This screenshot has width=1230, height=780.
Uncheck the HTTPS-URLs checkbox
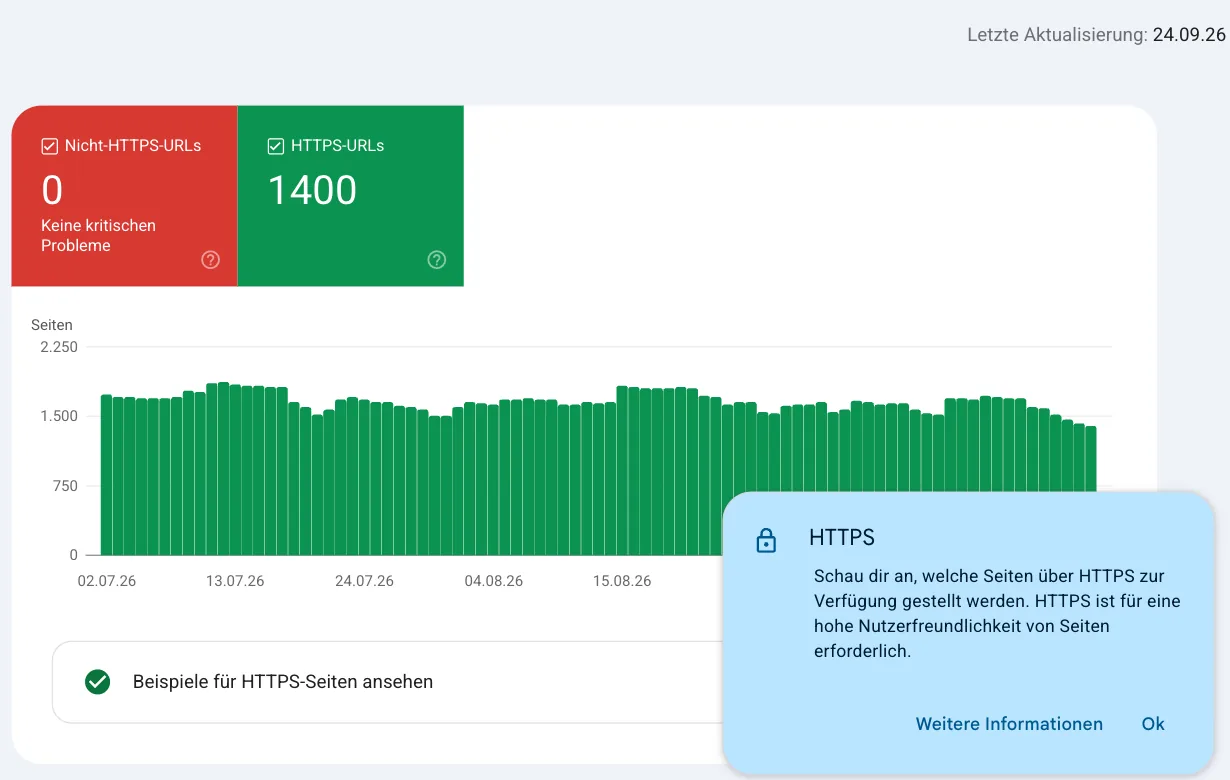pos(276,146)
